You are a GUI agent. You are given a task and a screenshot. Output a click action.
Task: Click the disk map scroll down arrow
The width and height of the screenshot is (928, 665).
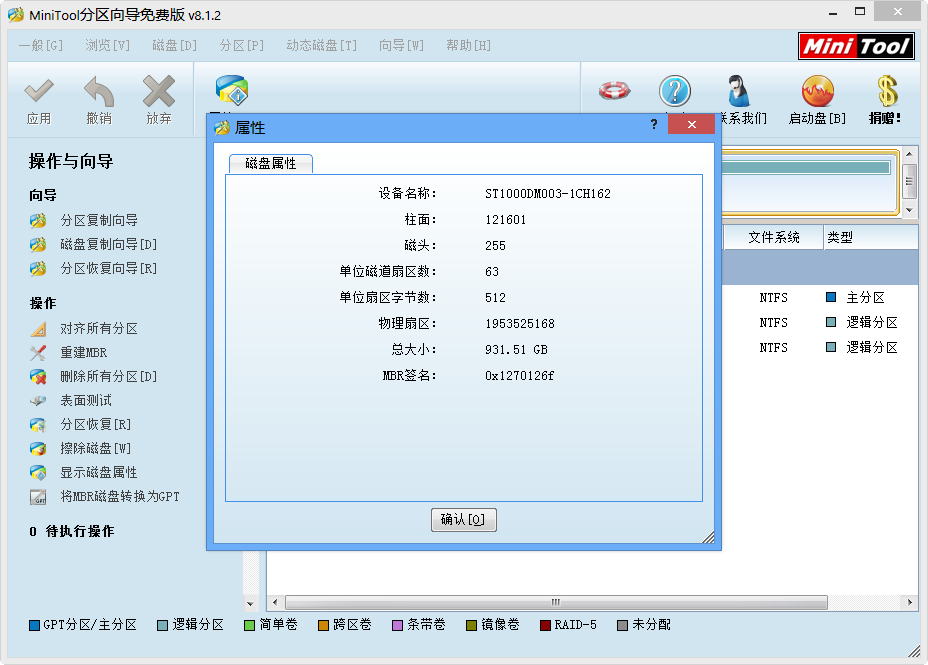pyautogui.click(x=910, y=211)
